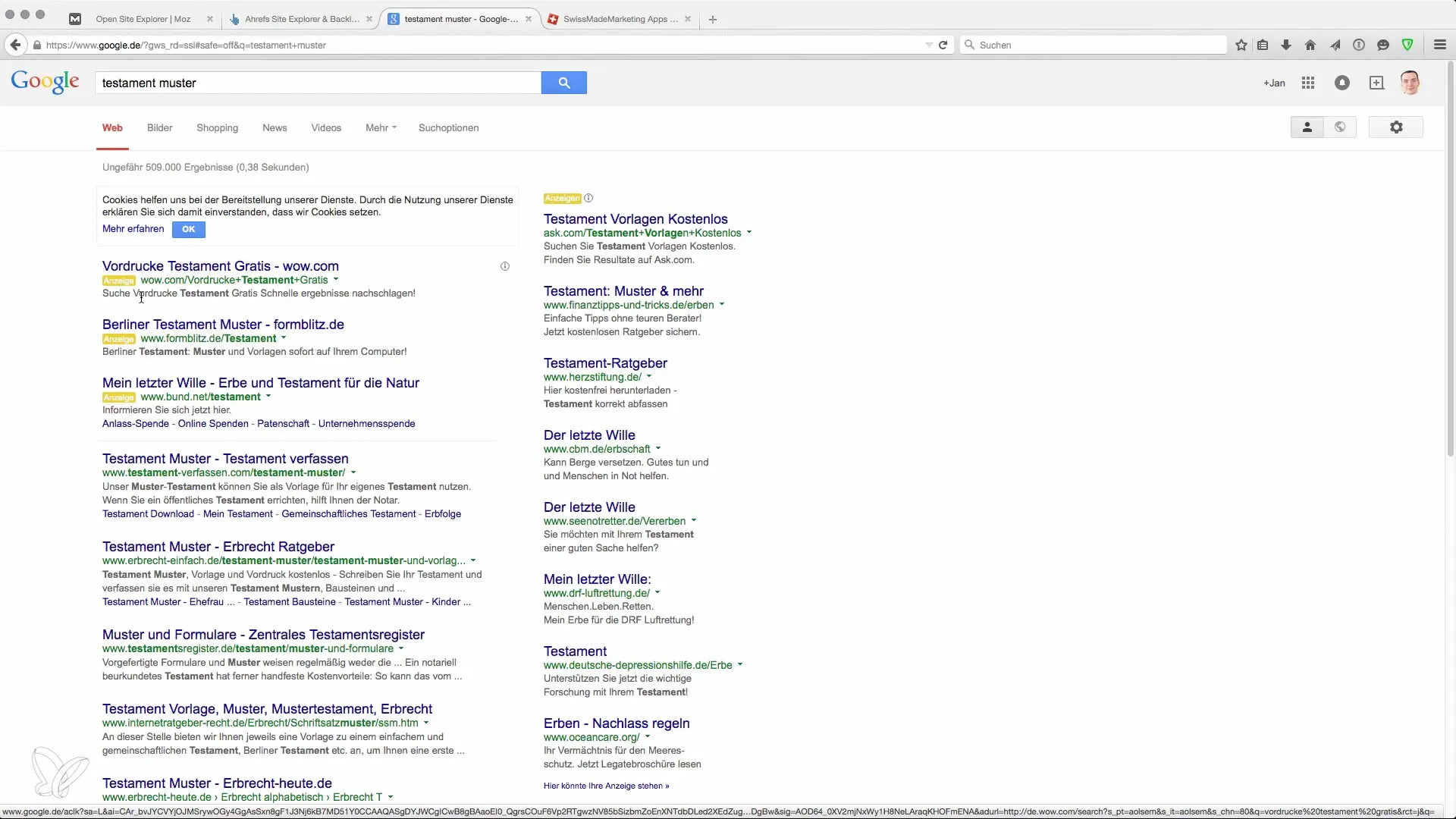Click the green shield extension icon
Image resolution: width=1456 pixels, height=819 pixels.
[x=1408, y=45]
